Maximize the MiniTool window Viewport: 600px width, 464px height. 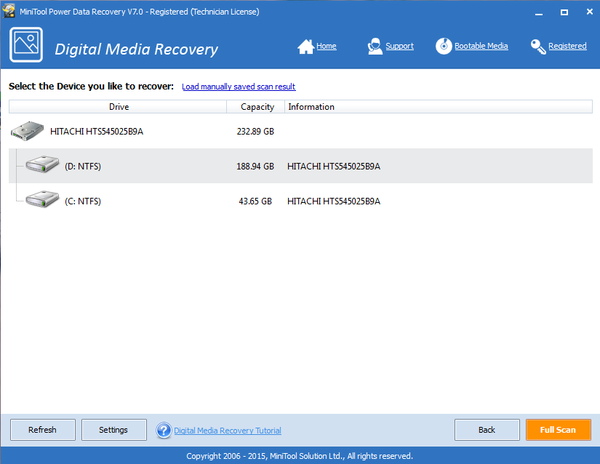click(564, 12)
